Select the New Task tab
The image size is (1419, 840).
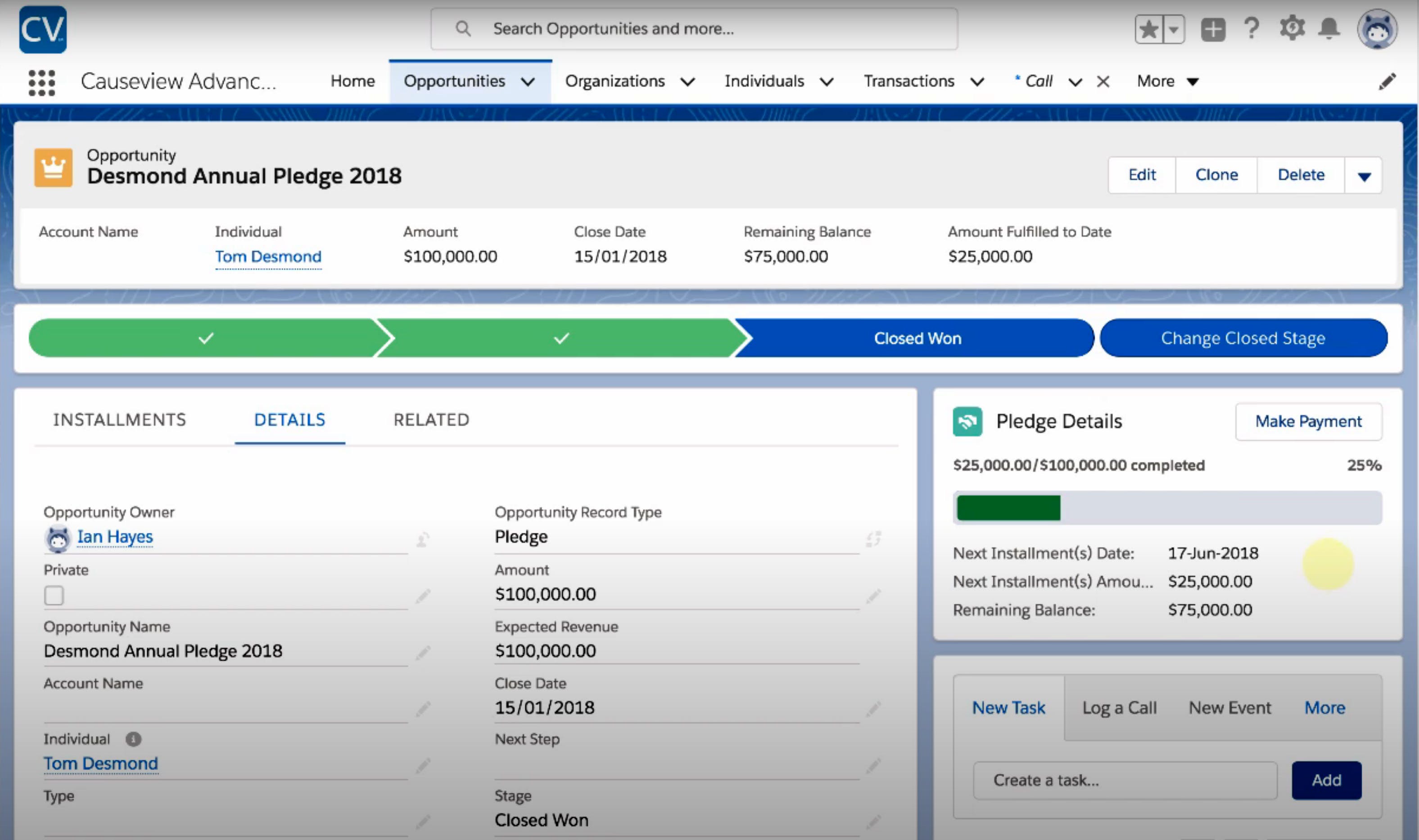pos(1008,708)
